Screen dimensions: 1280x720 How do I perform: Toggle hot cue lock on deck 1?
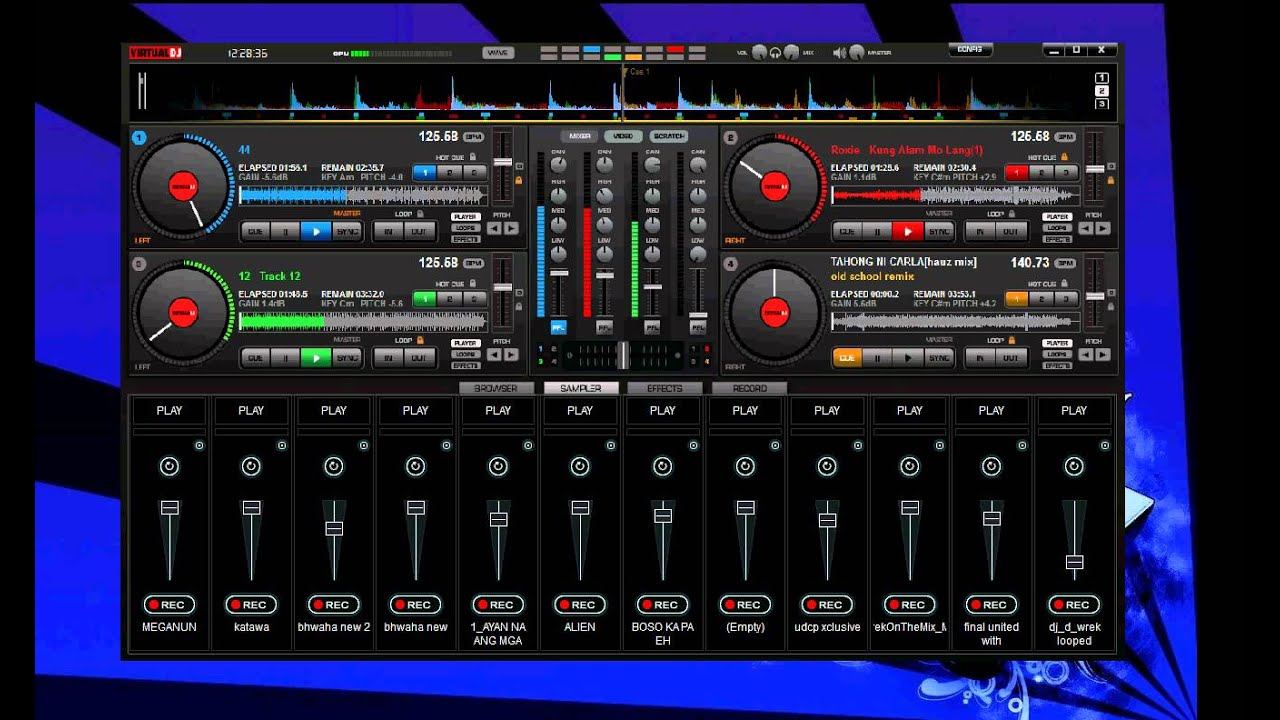[x=473, y=157]
